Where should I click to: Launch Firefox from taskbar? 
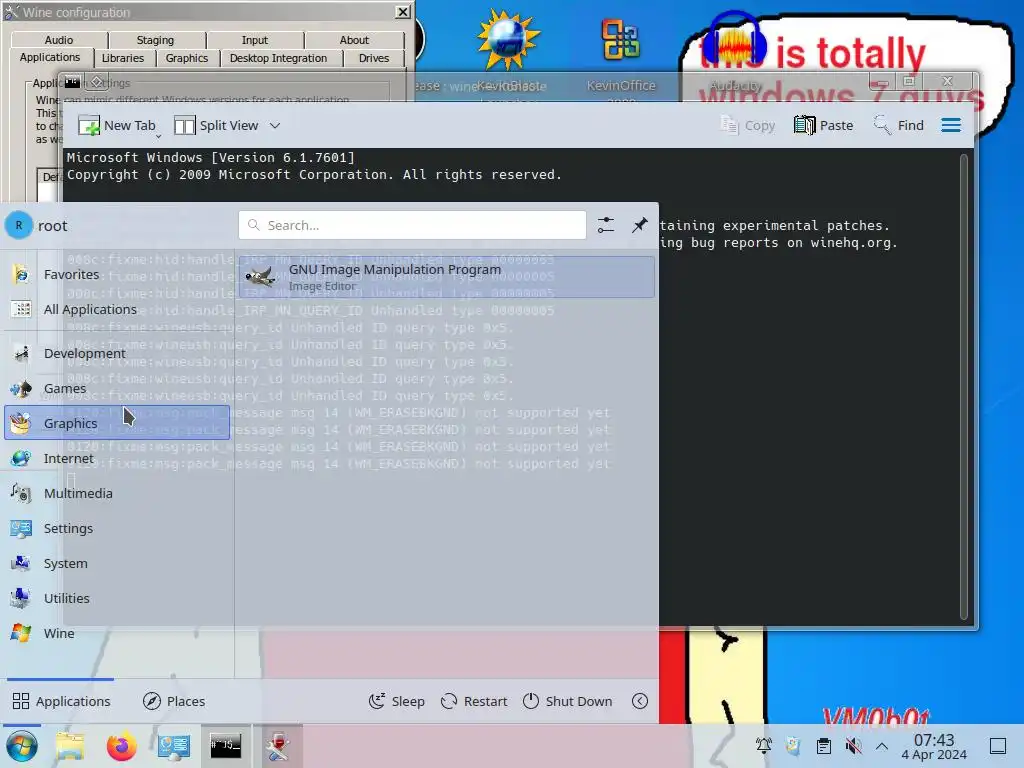click(121, 746)
